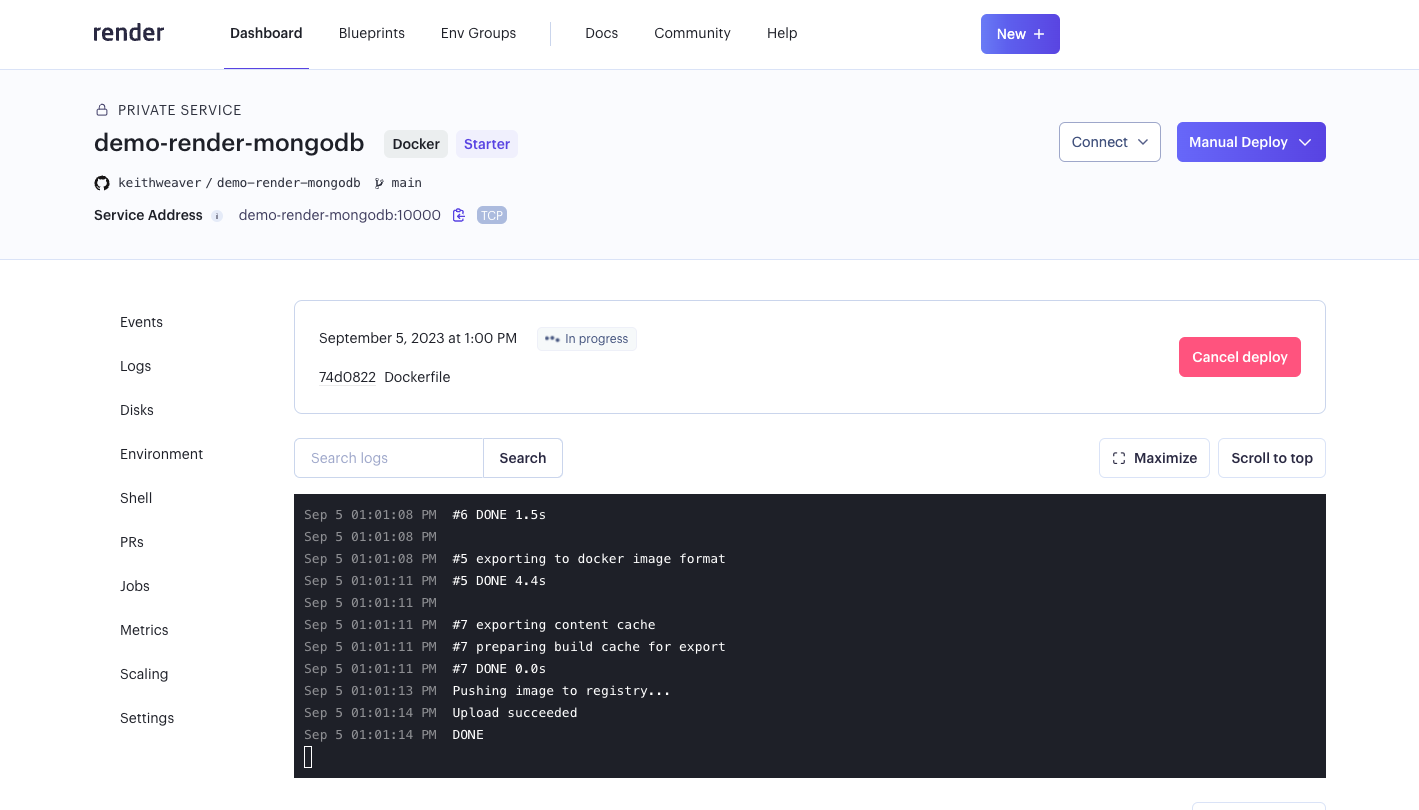
Task: Open commit 74d0822 link
Action: (x=347, y=377)
